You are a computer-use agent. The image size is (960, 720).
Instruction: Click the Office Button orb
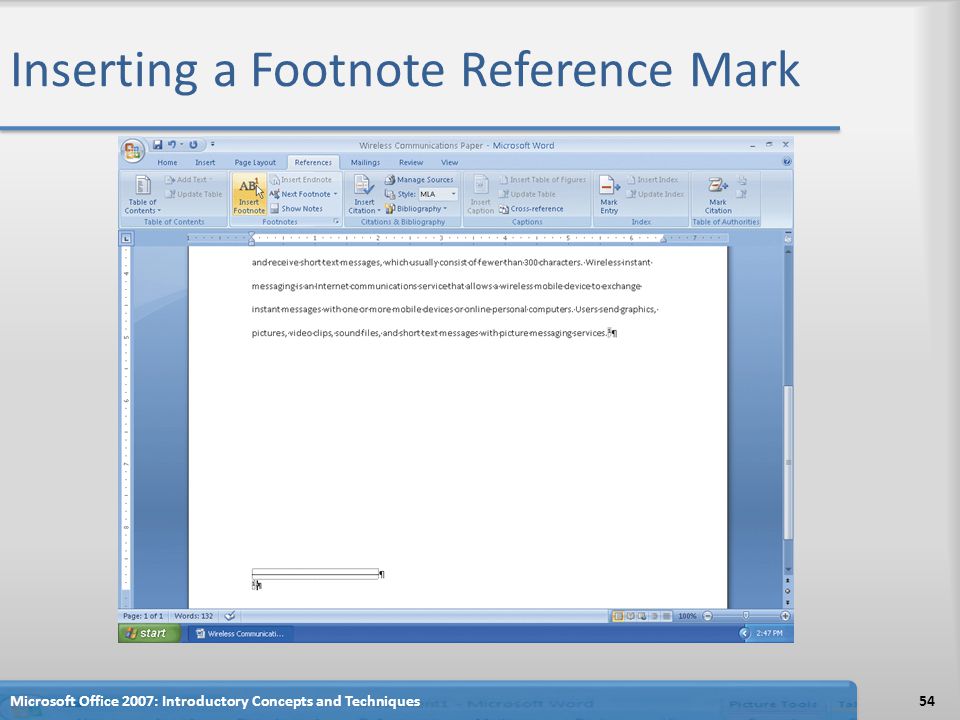point(132,150)
